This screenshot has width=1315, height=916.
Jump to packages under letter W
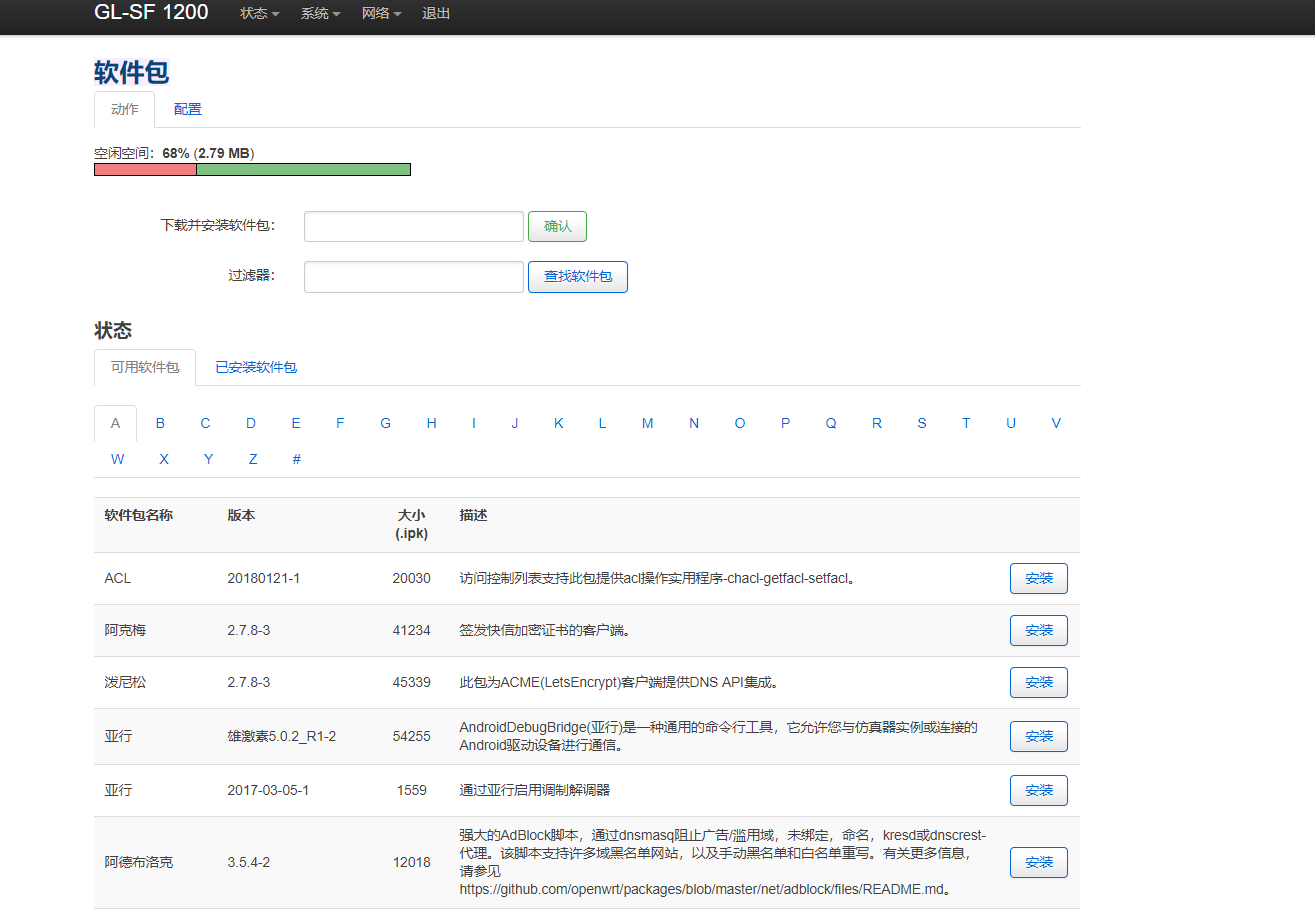click(x=117, y=460)
